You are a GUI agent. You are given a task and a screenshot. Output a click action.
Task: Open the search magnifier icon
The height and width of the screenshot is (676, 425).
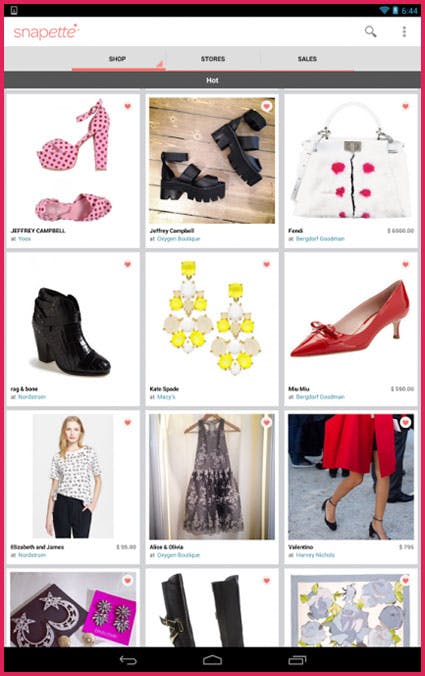click(371, 31)
